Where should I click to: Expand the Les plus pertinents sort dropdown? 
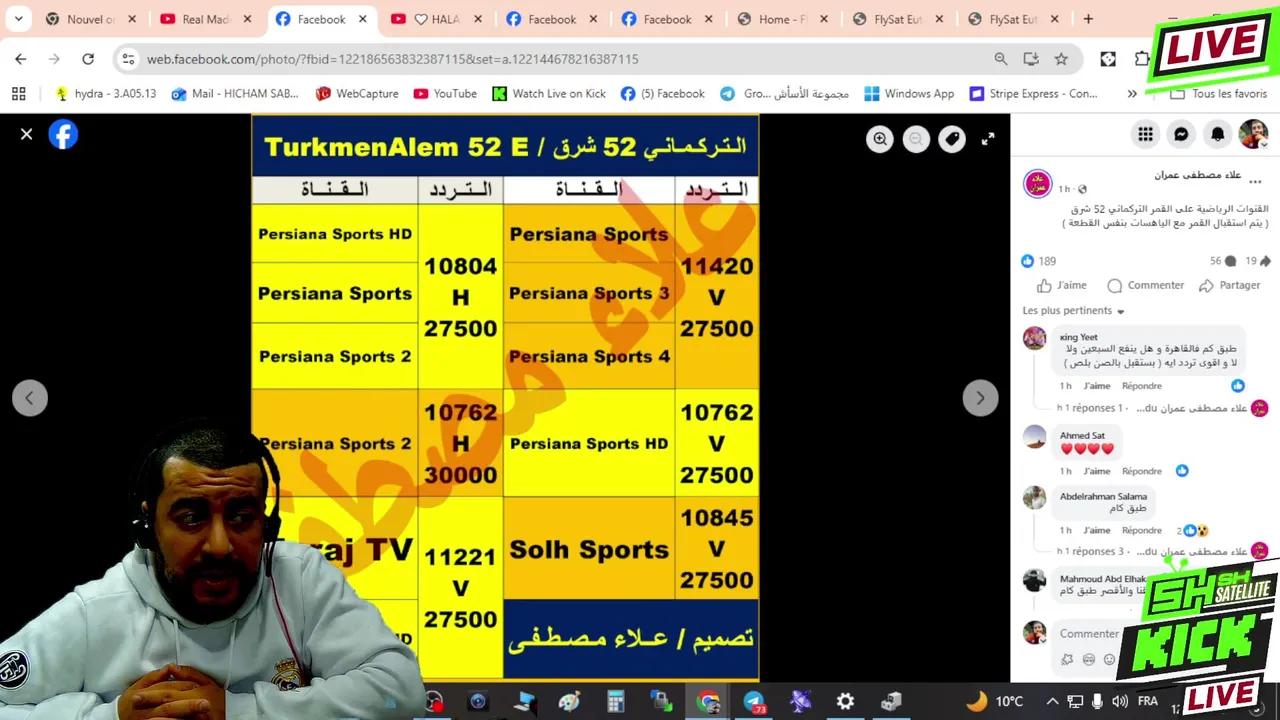click(1073, 311)
